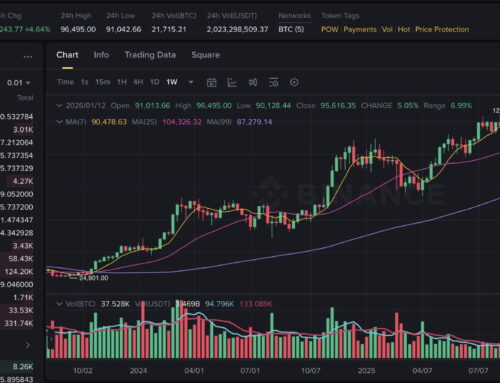Click the MA(99) value 87,279.14
The width and height of the screenshot is (500, 383).
(x=254, y=122)
